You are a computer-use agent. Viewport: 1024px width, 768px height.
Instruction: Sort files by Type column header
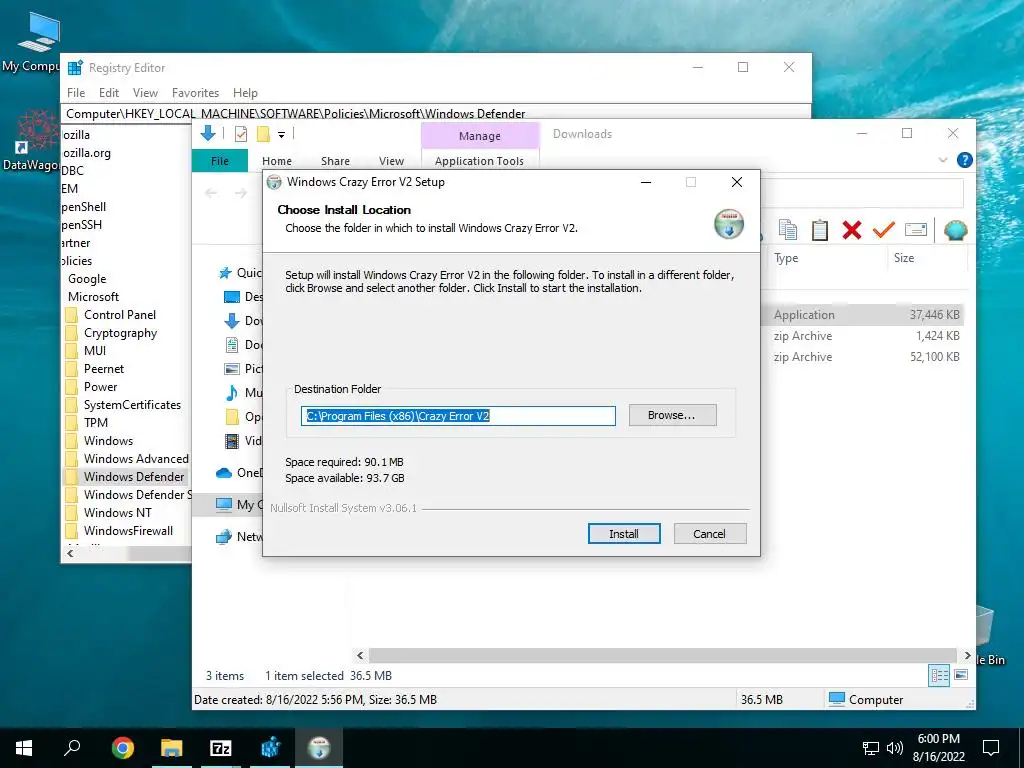(x=786, y=258)
